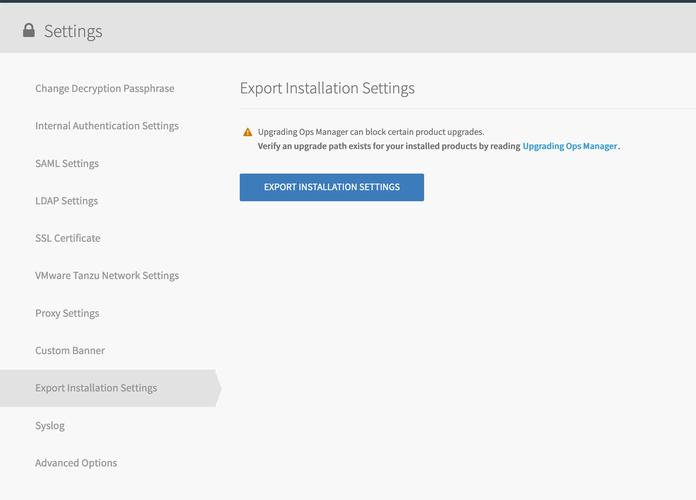Click the Export Installation Settings page heading
This screenshot has width=696, height=500.
coord(327,88)
